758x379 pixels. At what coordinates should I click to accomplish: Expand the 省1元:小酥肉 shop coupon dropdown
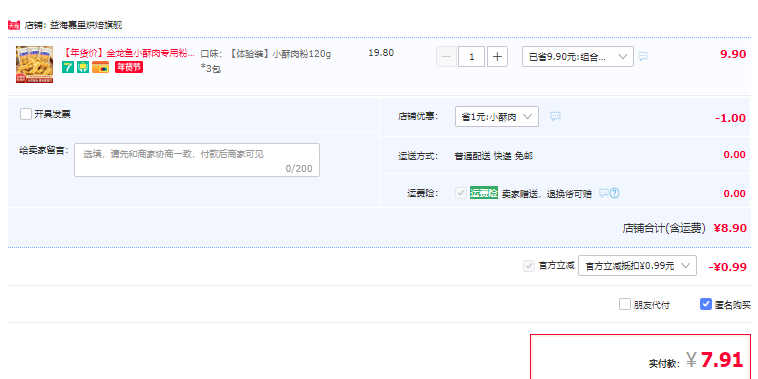click(496, 117)
